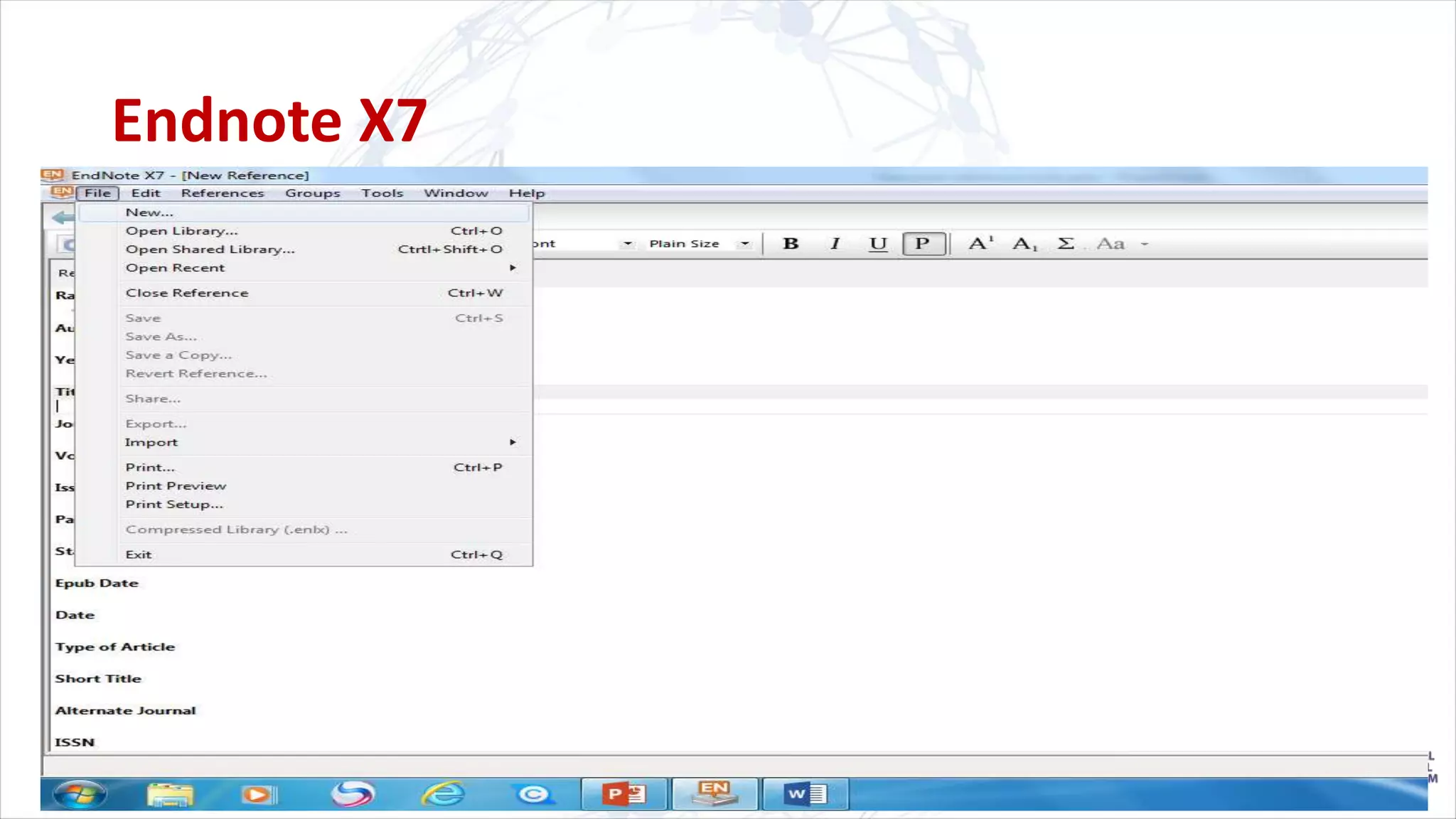The width and height of the screenshot is (1456, 819).
Task: Click Alternate Journal field label
Action: point(125,711)
